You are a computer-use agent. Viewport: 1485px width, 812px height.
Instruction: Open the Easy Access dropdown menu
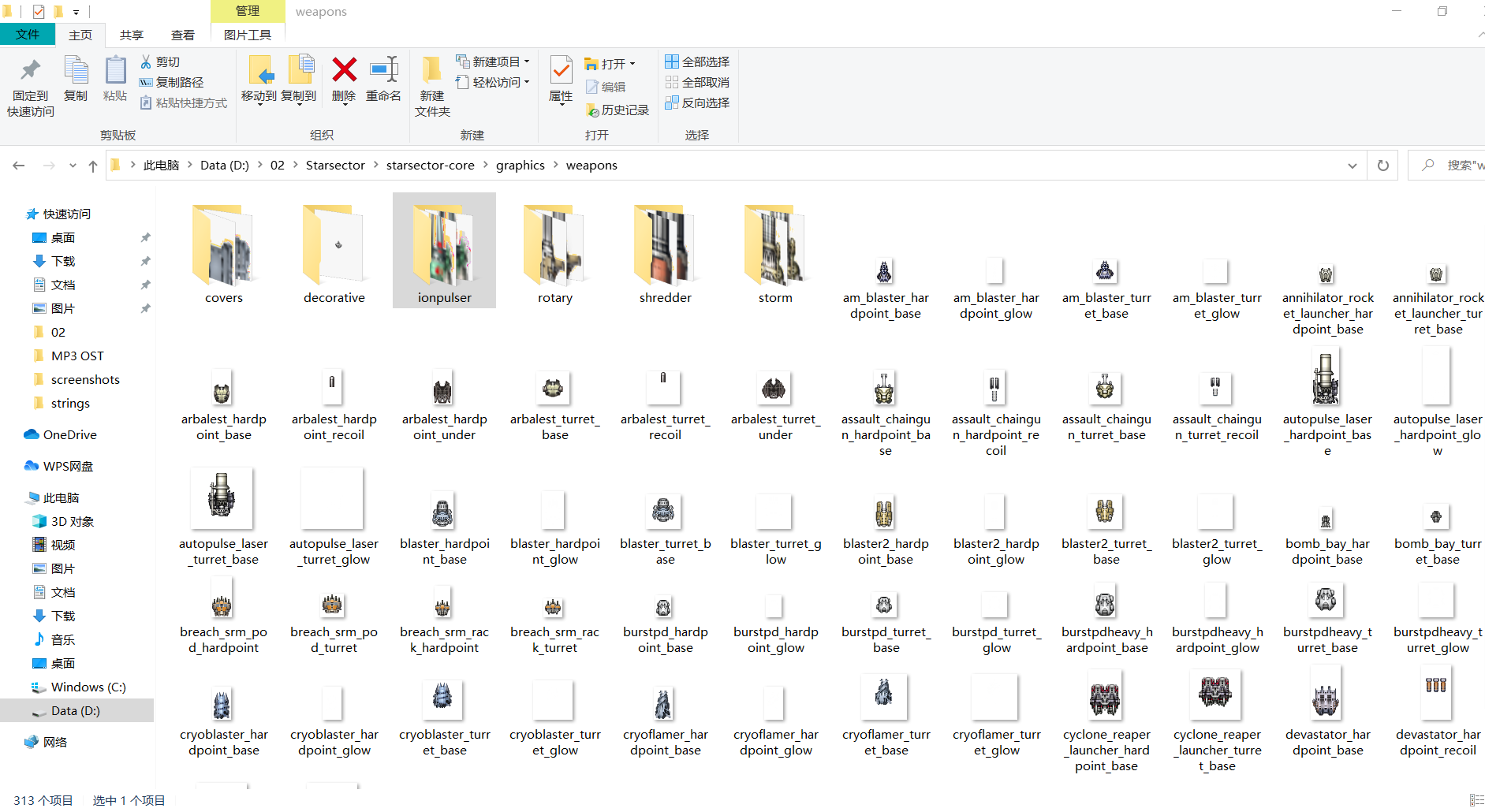[x=493, y=82]
